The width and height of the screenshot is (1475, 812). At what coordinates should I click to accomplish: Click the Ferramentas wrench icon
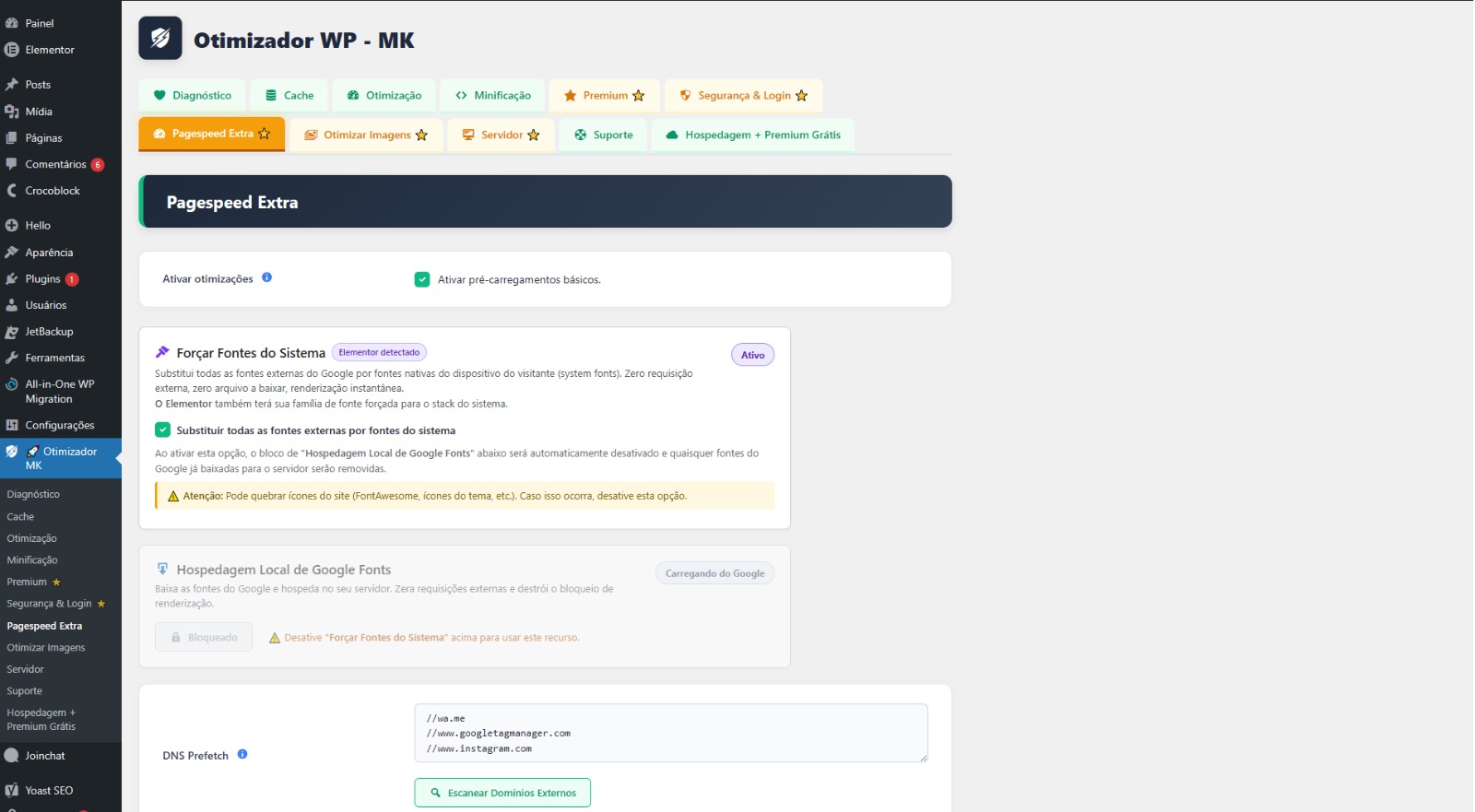pyautogui.click(x=12, y=358)
